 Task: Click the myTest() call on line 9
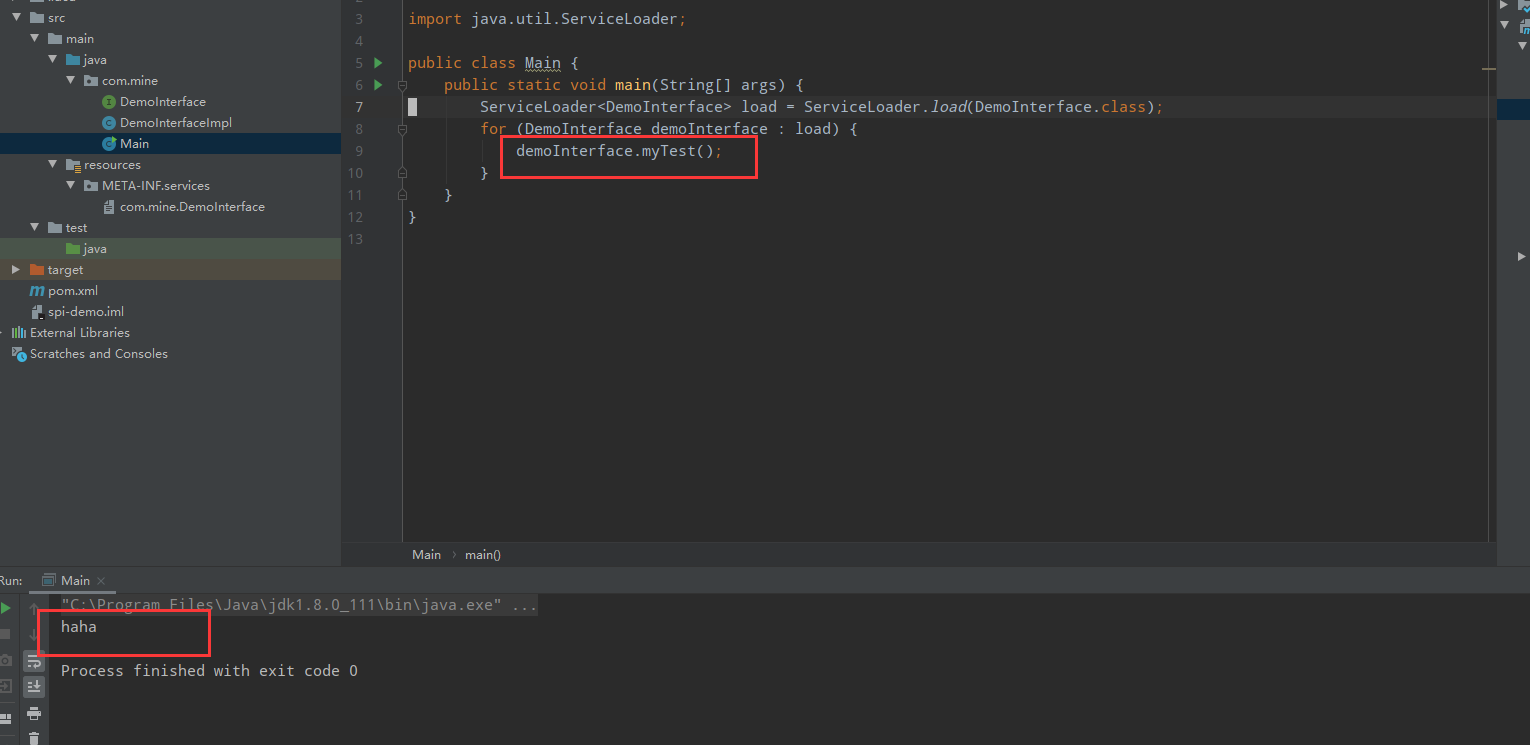(x=682, y=151)
